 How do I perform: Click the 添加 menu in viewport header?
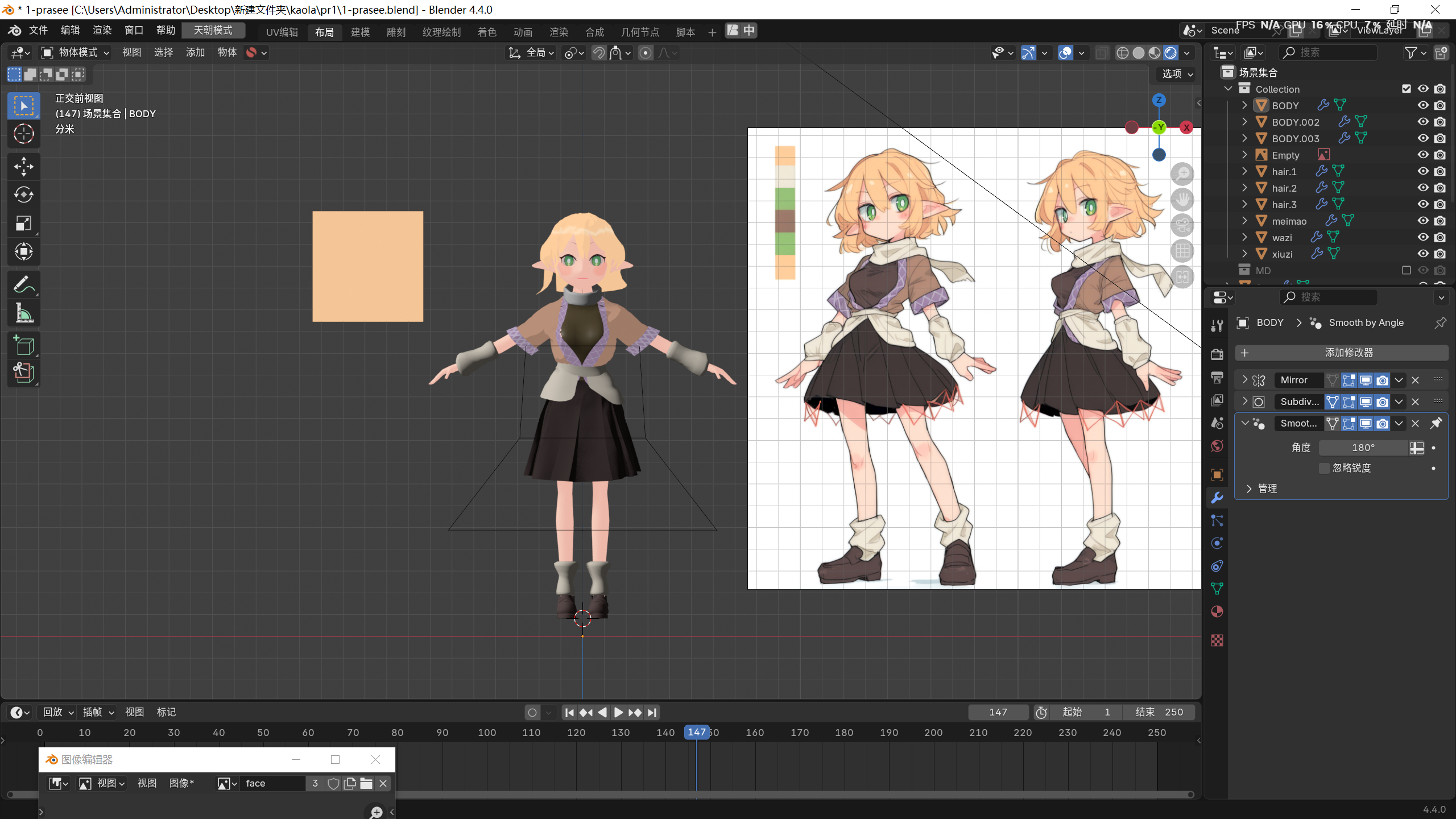click(x=195, y=53)
